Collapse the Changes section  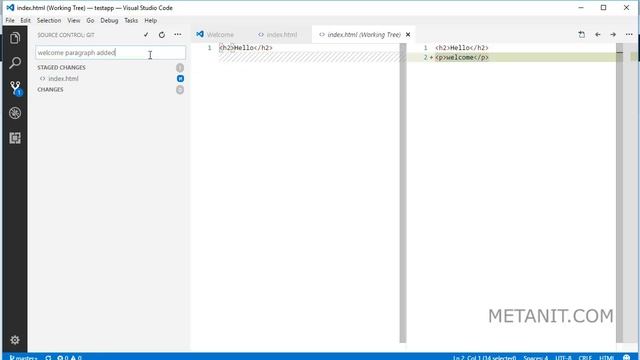pyautogui.click(x=50, y=89)
